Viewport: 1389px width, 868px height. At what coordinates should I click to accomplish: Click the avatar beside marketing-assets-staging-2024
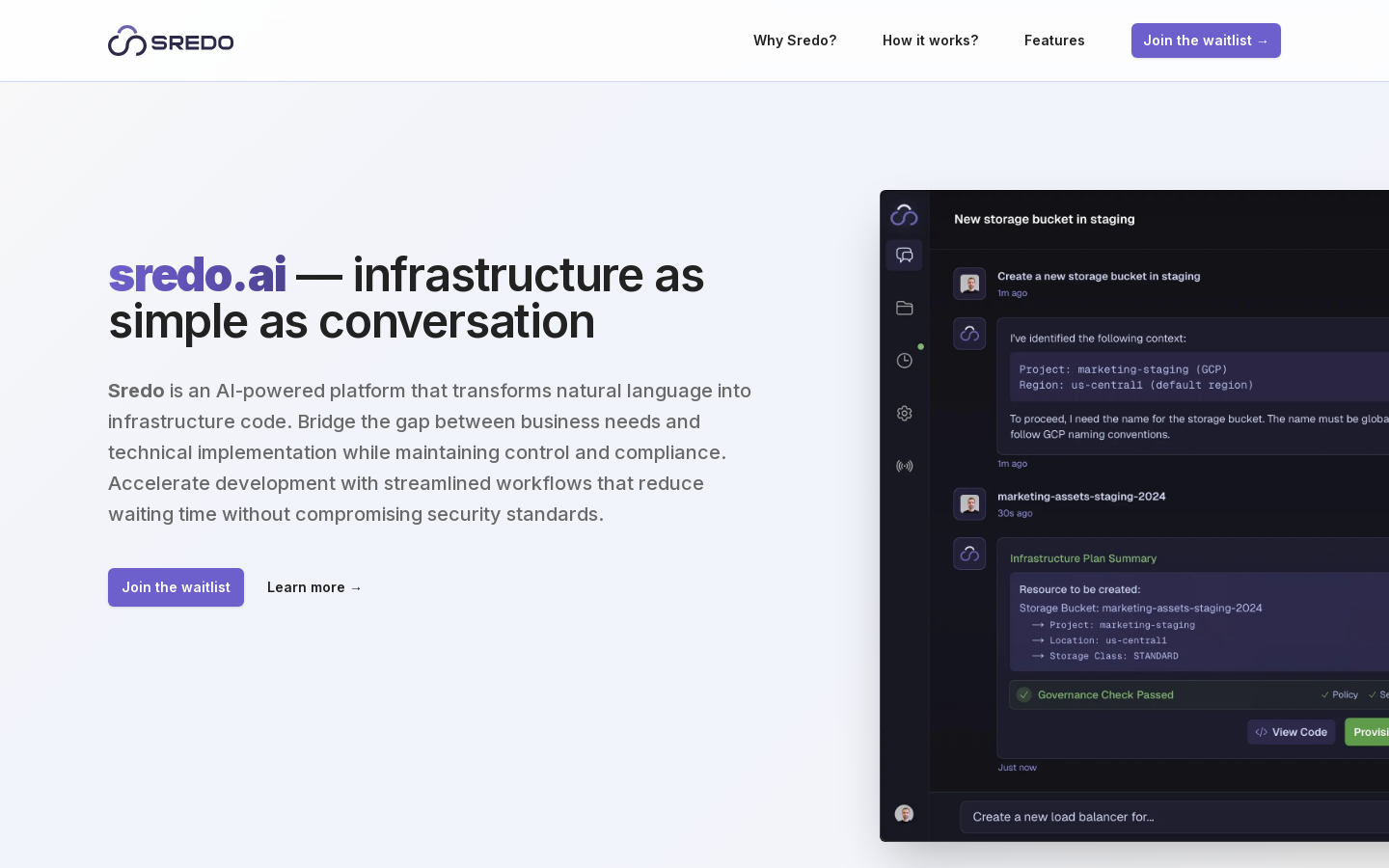click(x=969, y=503)
